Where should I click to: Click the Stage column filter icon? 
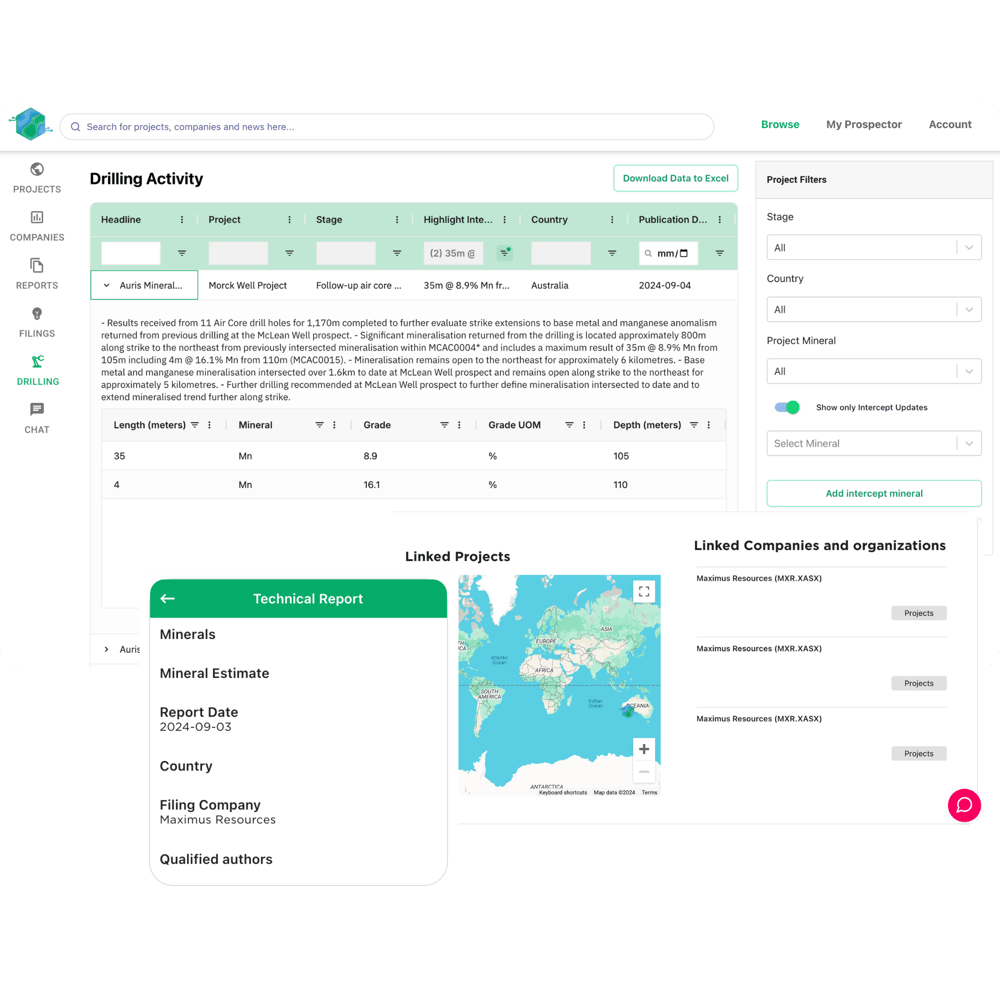coord(396,253)
